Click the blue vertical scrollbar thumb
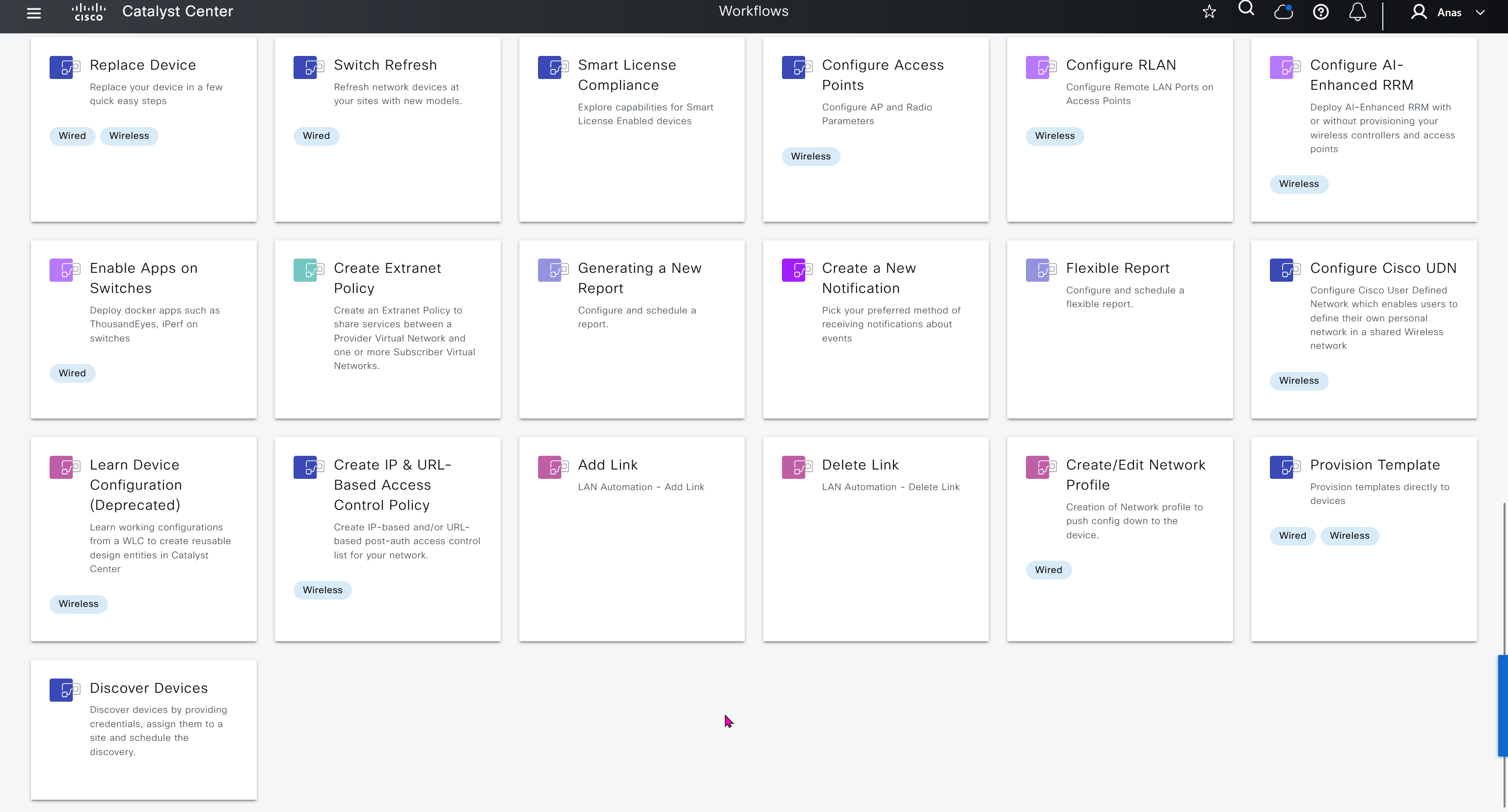 (x=1502, y=705)
